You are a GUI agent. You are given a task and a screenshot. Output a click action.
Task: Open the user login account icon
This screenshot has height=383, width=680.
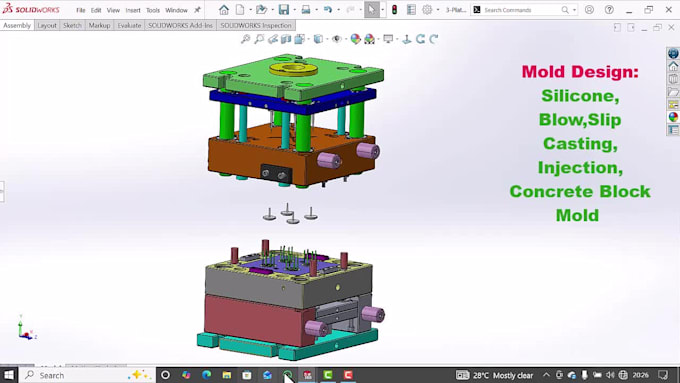[589, 10]
